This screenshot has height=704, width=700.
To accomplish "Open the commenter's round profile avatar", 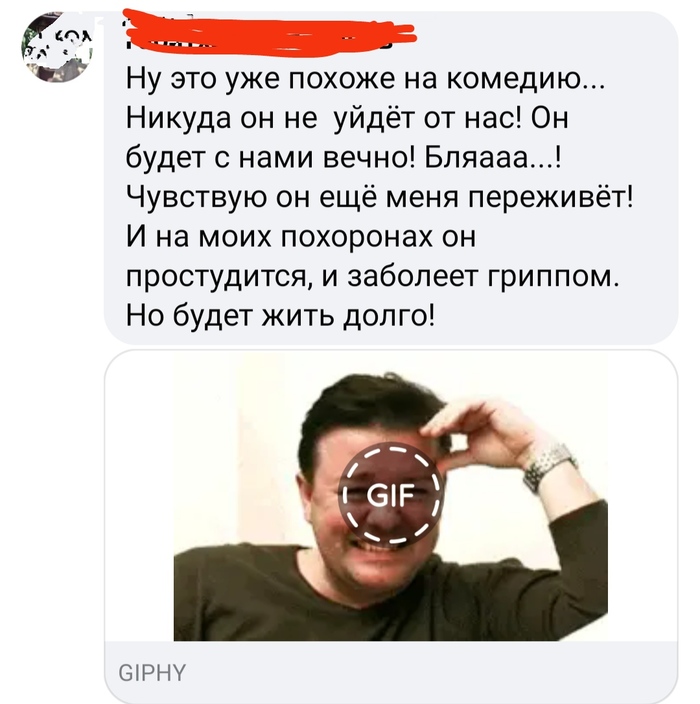I will pos(57,47).
